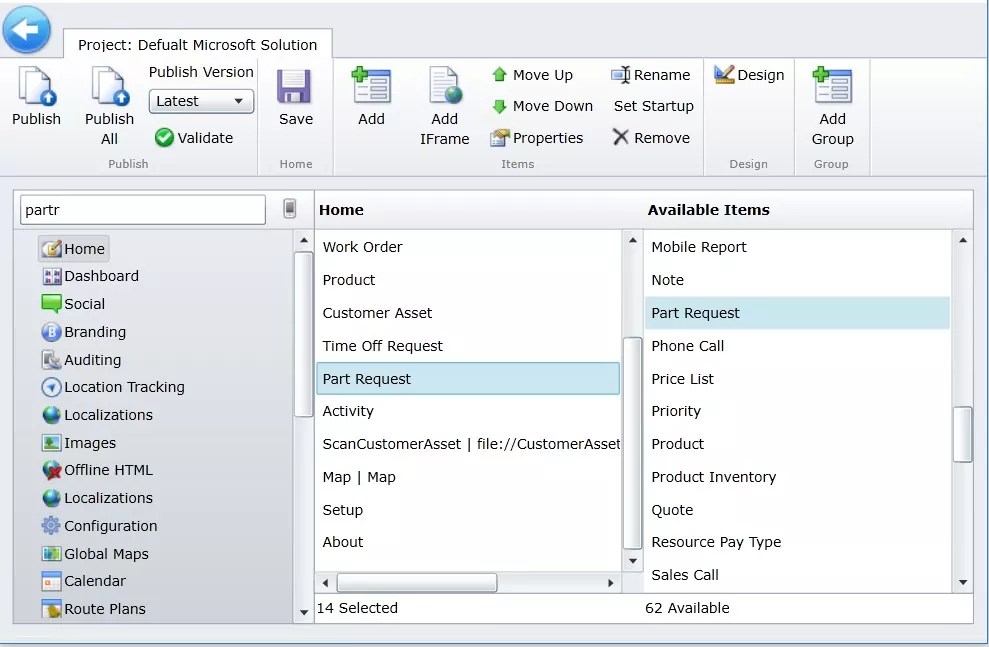Image resolution: width=989 pixels, height=647 pixels.
Task: Click the Set Startup button
Action: click(x=652, y=106)
